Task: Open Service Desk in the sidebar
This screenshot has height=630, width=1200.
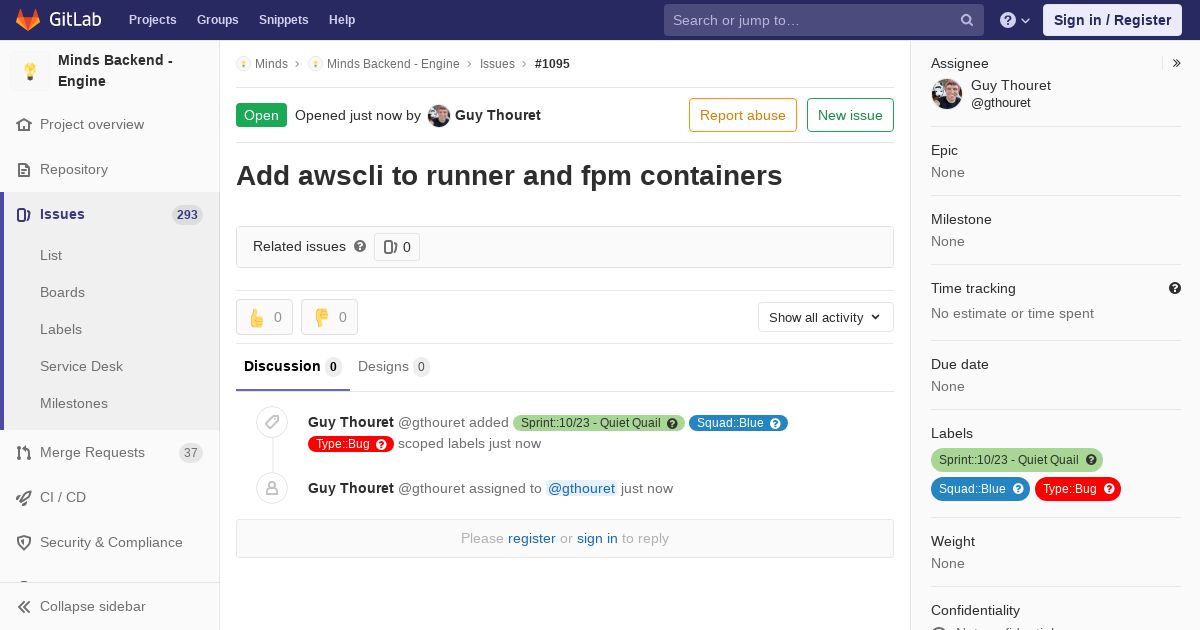Action: (x=81, y=366)
